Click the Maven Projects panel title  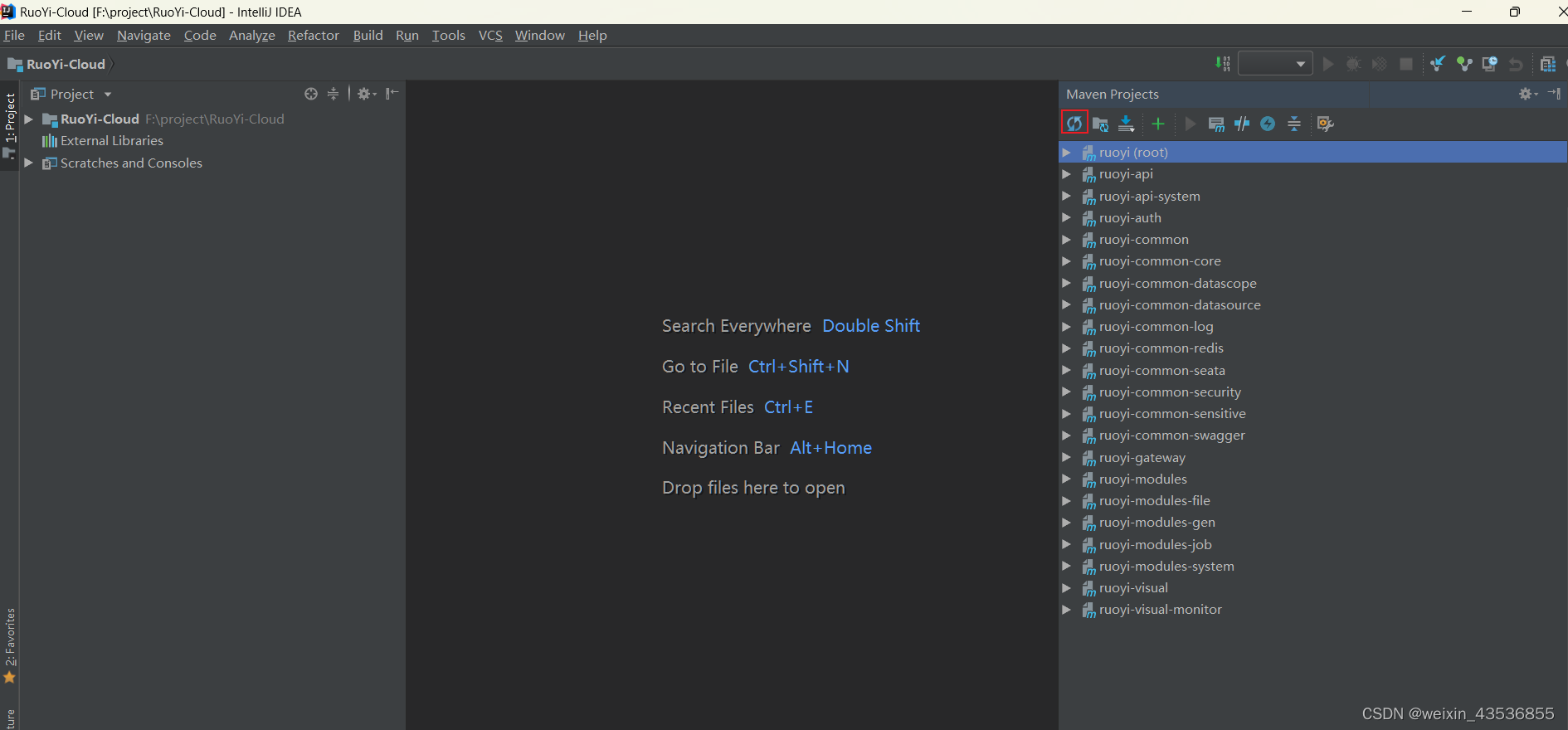[1112, 94]
